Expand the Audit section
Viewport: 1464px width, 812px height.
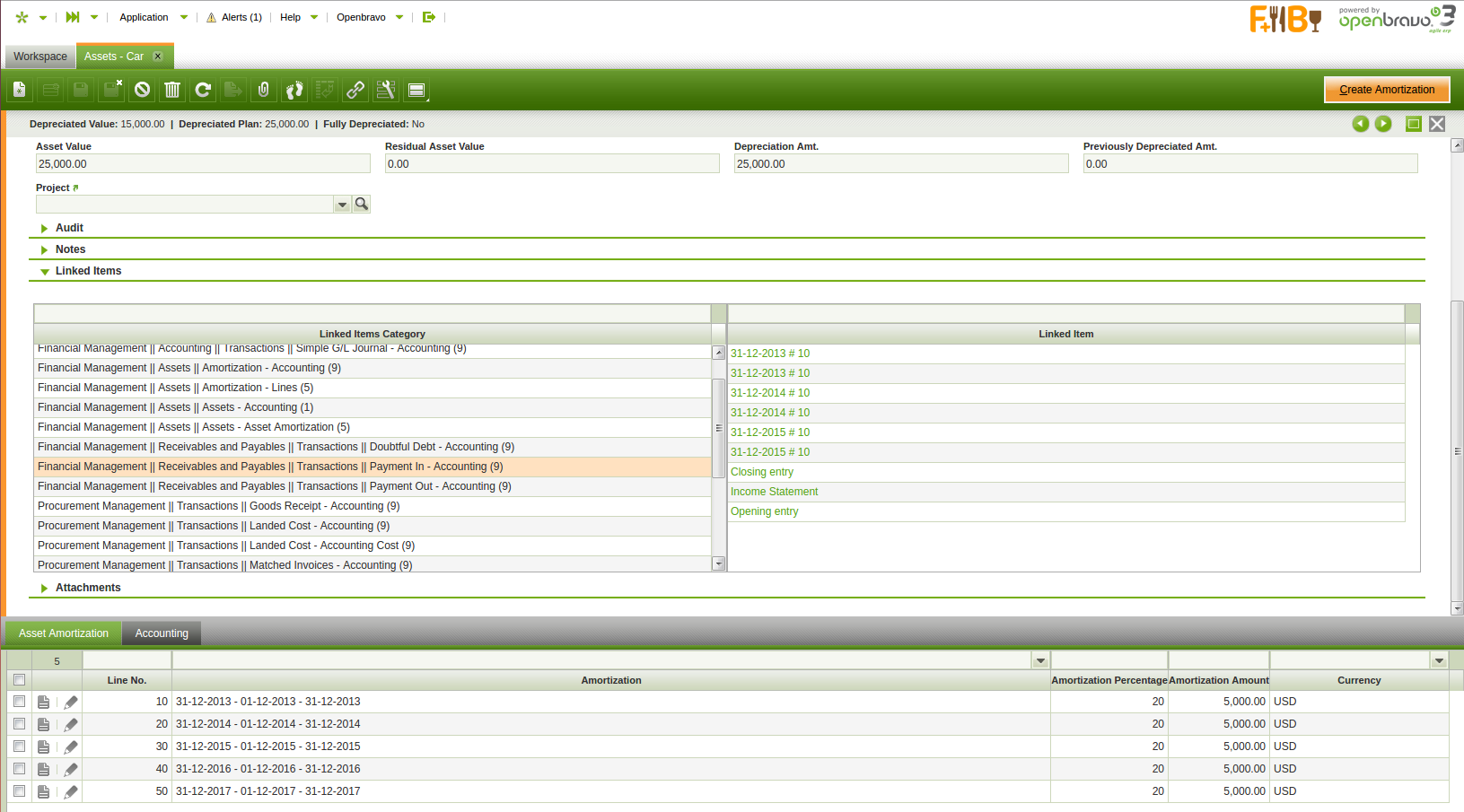pyautogui.click(x=69, y=228)
